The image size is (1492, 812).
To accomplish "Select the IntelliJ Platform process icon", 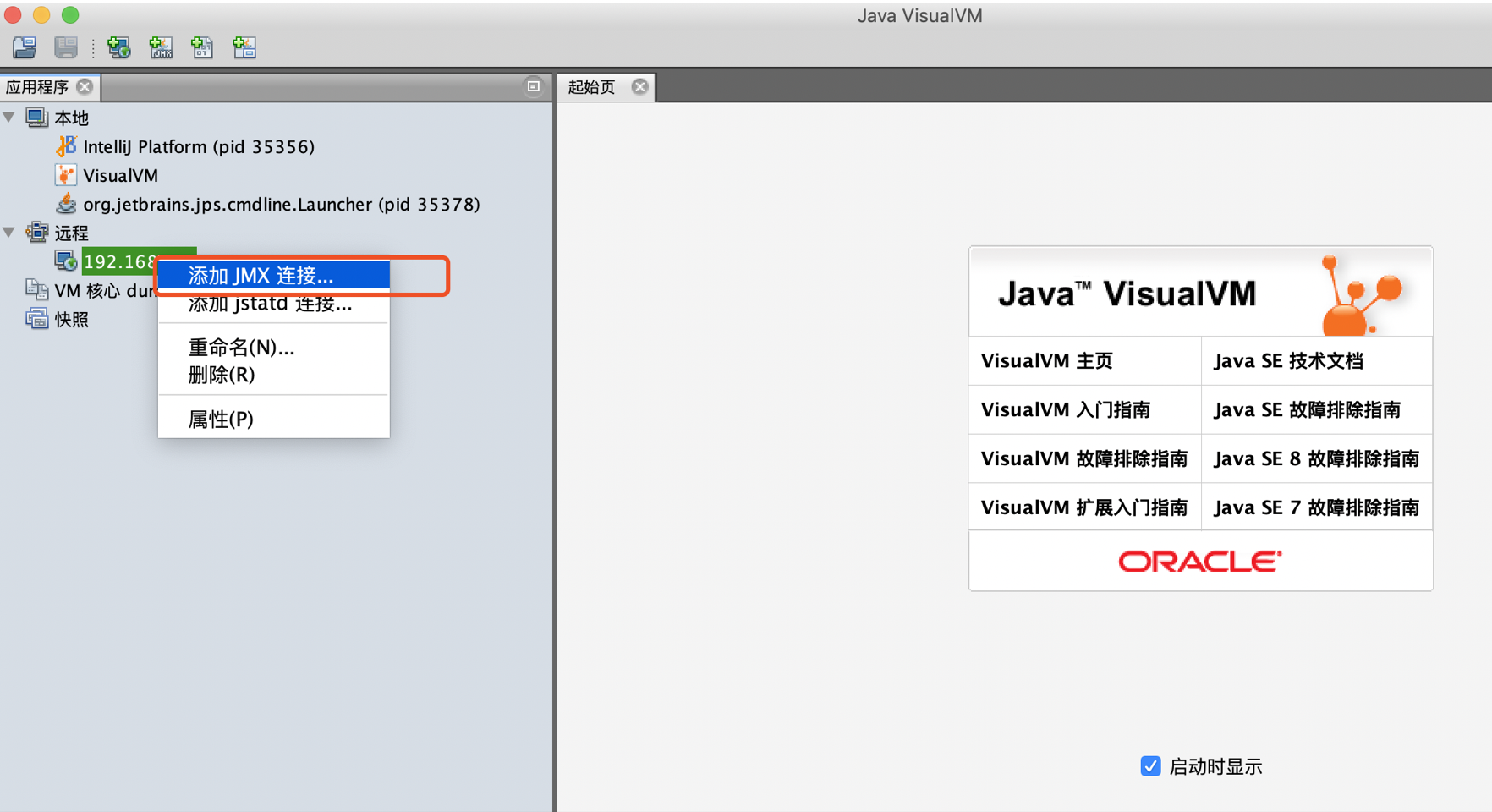I will (x=66, y=145).
